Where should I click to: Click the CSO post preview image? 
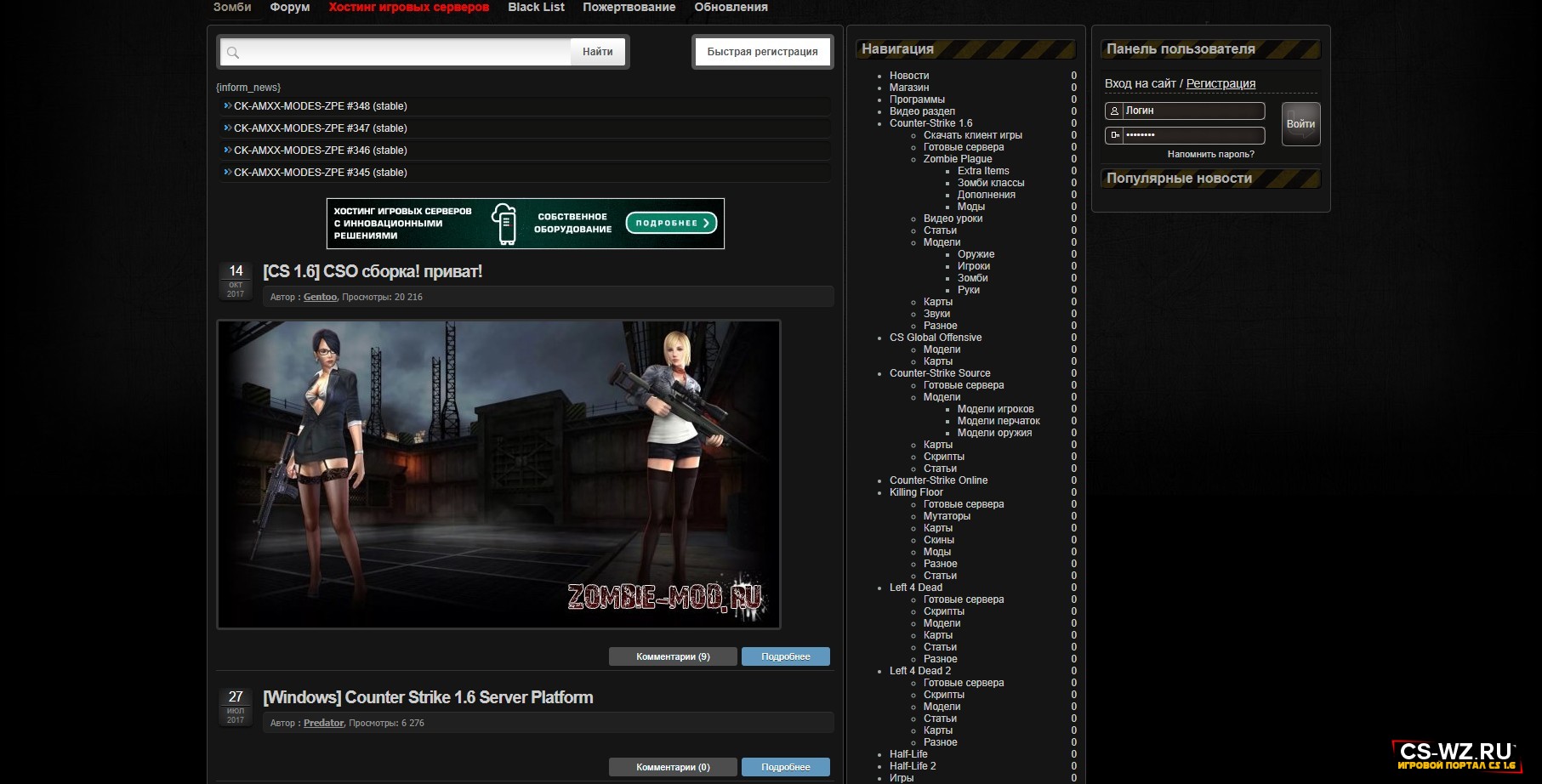(x=498, y=474)
